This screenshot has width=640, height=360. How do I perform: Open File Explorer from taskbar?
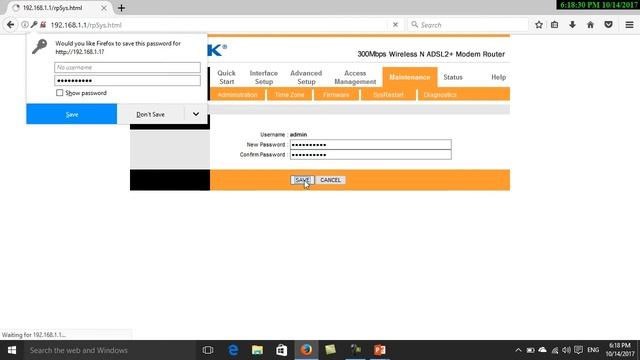[257, 350]
